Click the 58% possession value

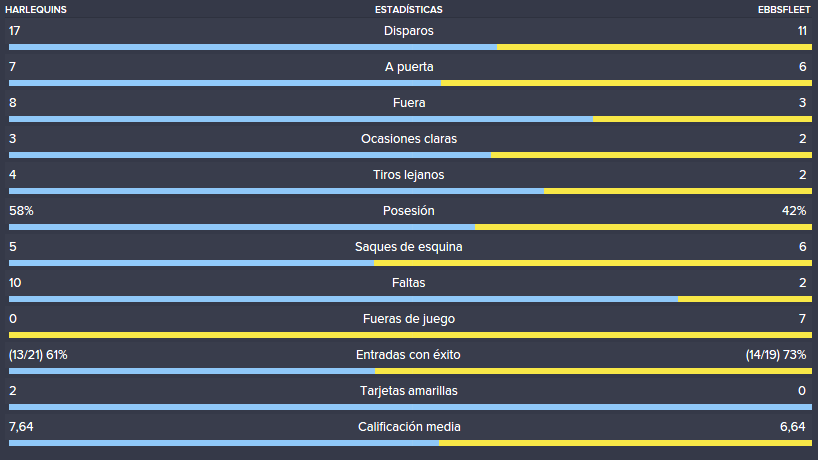point(21,211)
